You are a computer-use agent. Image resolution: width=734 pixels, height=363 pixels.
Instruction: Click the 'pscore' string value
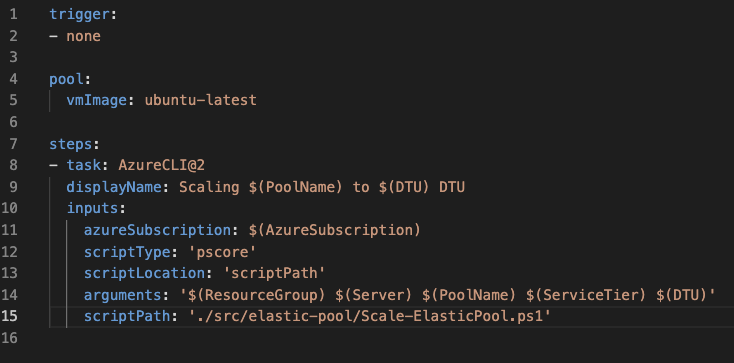(x=222, y=252)
